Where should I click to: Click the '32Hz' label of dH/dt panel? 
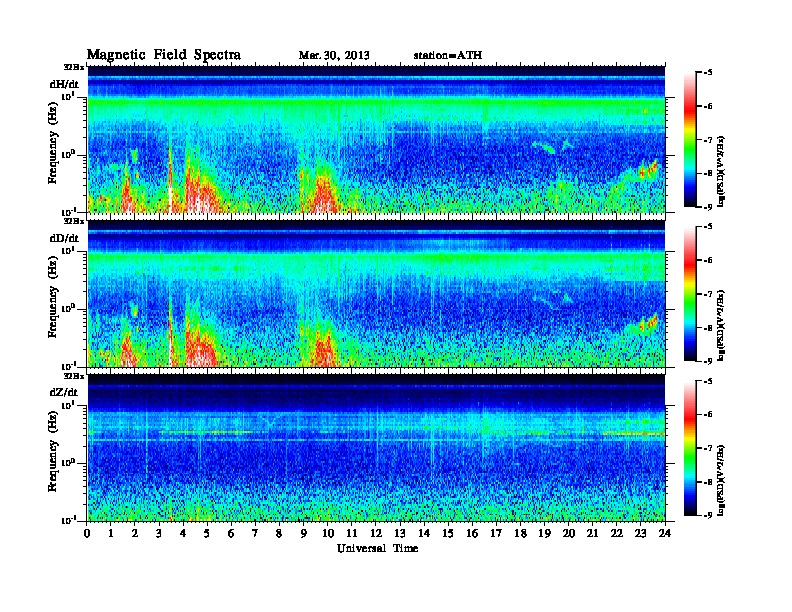tap(73, 67)
